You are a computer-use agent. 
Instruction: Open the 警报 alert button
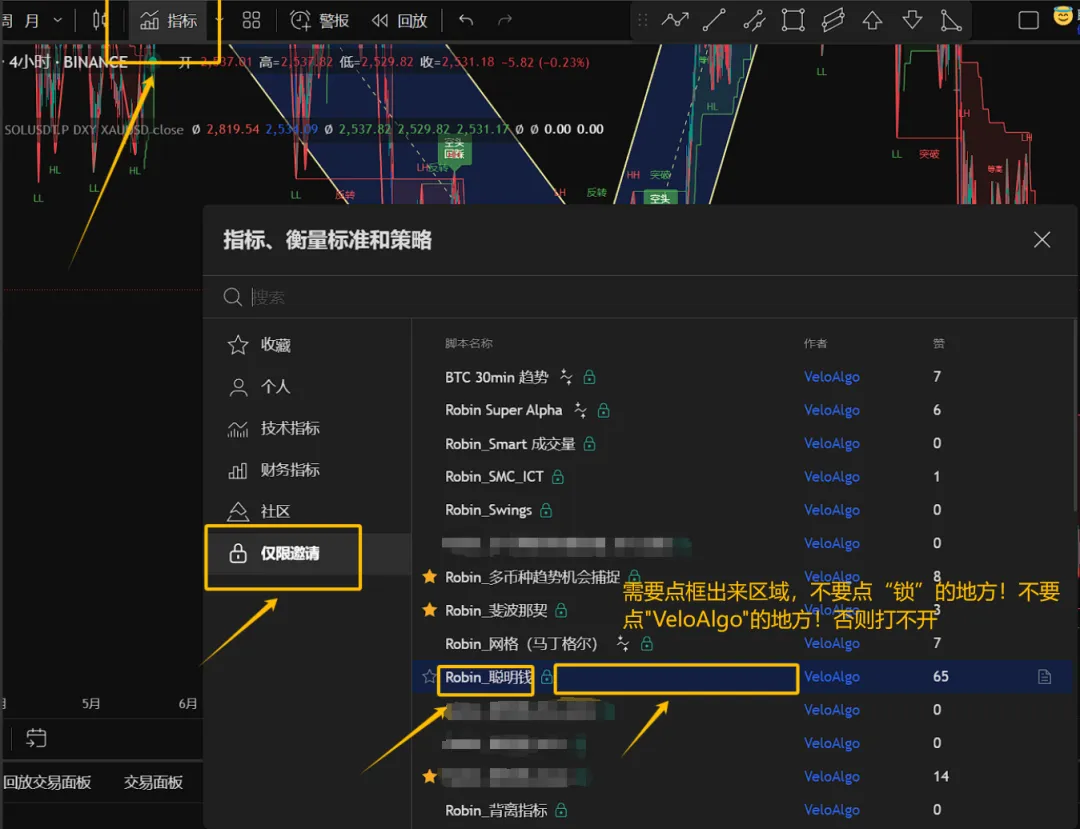320,20
